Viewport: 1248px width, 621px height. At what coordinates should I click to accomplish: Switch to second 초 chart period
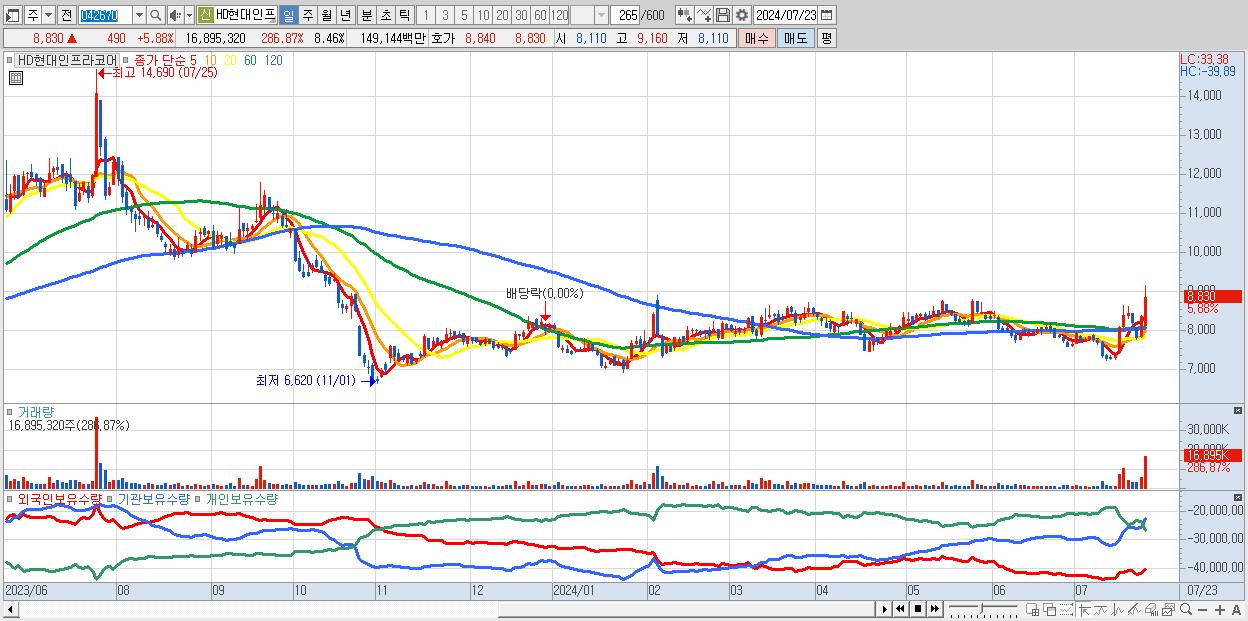click(x=385, y=15)
